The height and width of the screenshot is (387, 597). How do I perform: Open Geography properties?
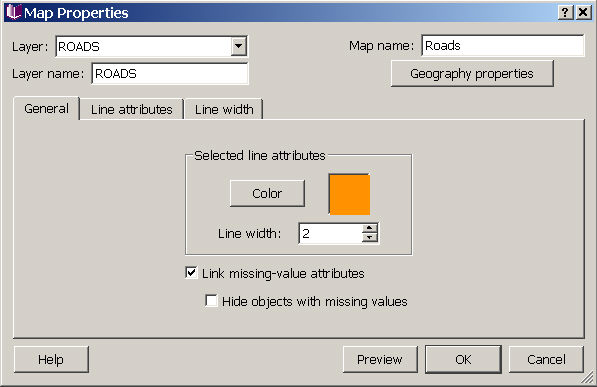click(472, 74)
